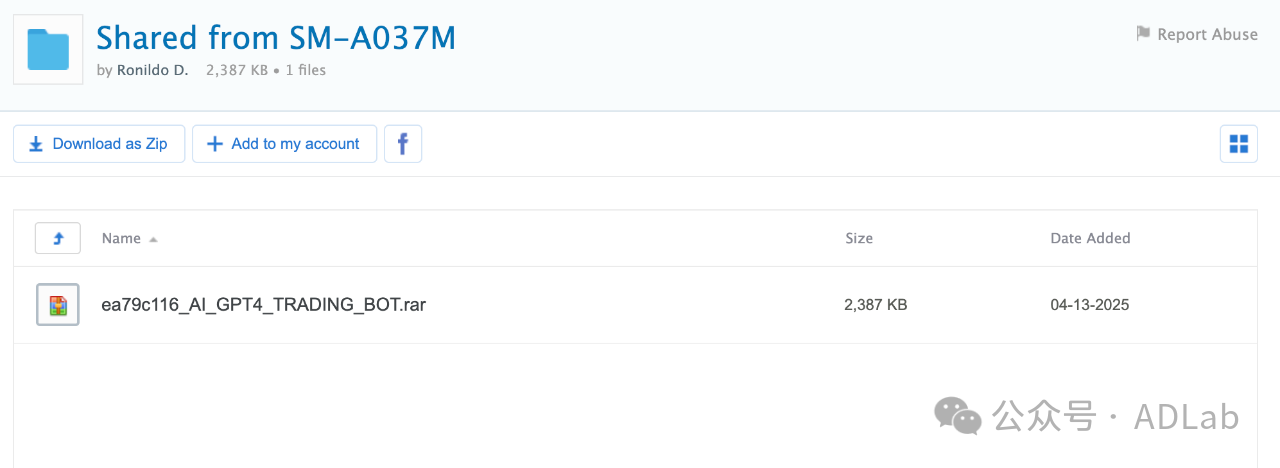Share the folder via the Facebook icon
This screenshot has height=468, width=1280.
(403, 144)
